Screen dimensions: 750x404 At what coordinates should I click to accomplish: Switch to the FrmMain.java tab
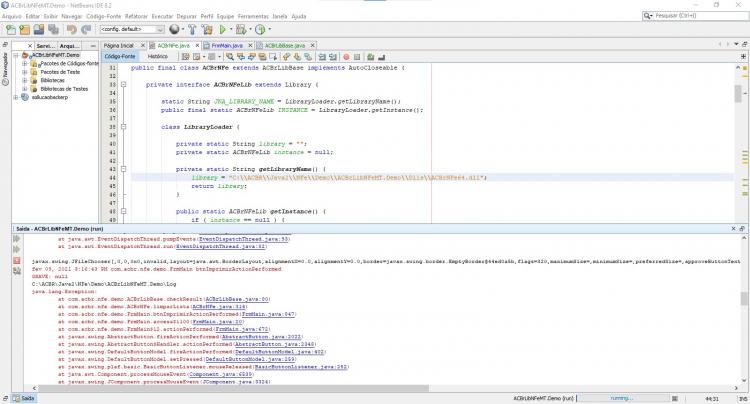(x=227, y=45)
